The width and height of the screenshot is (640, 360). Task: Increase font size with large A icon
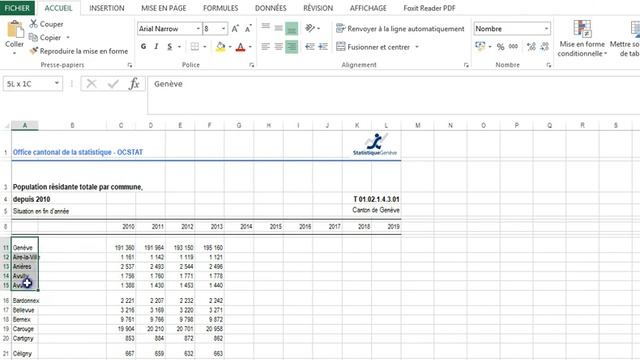point(235,29)
